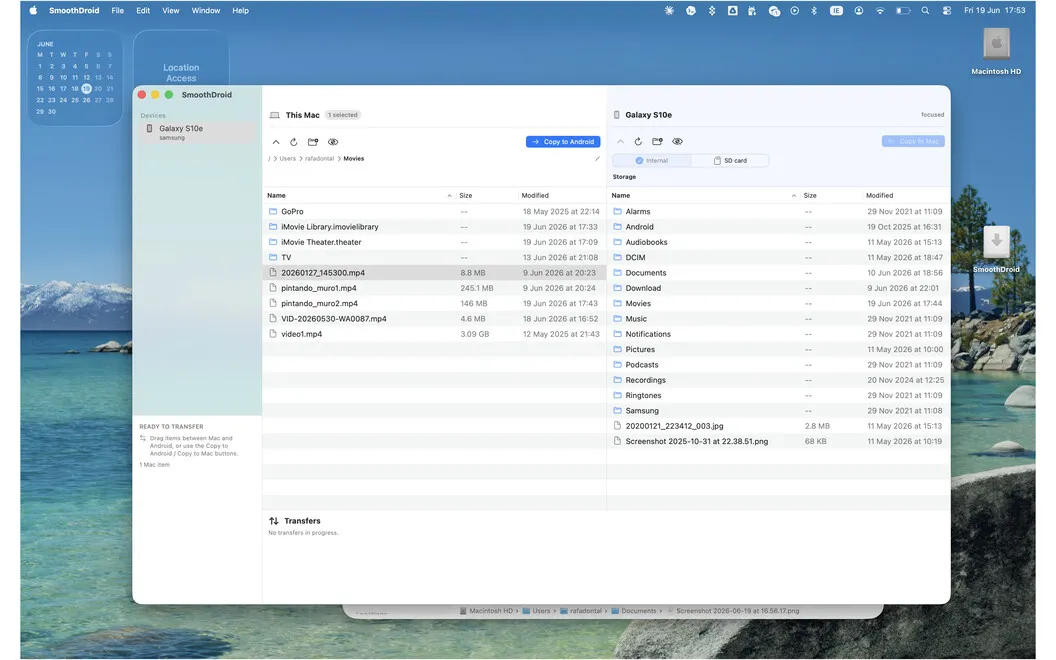Open Control Center in menu bar
This screenshot has height=660, width=1056.
[x=946, y=11]
